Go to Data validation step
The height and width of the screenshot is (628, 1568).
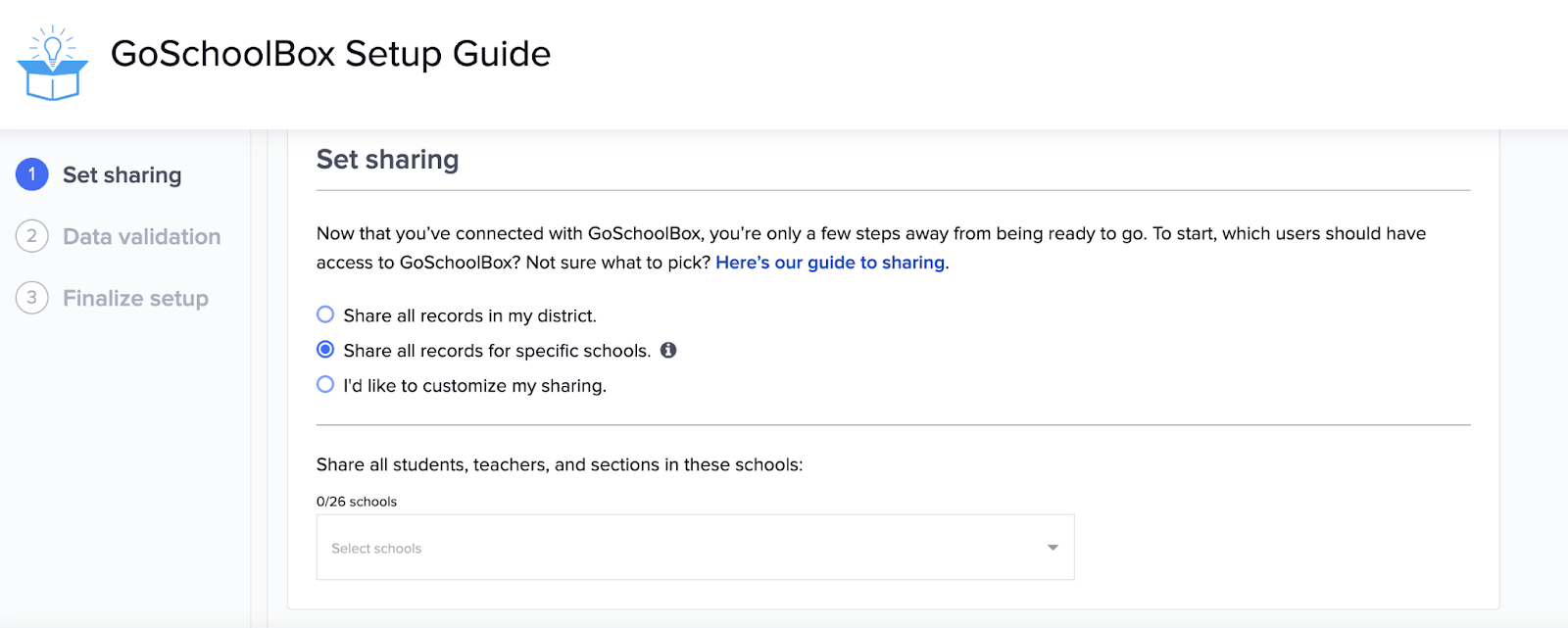(x=142, y=237)
